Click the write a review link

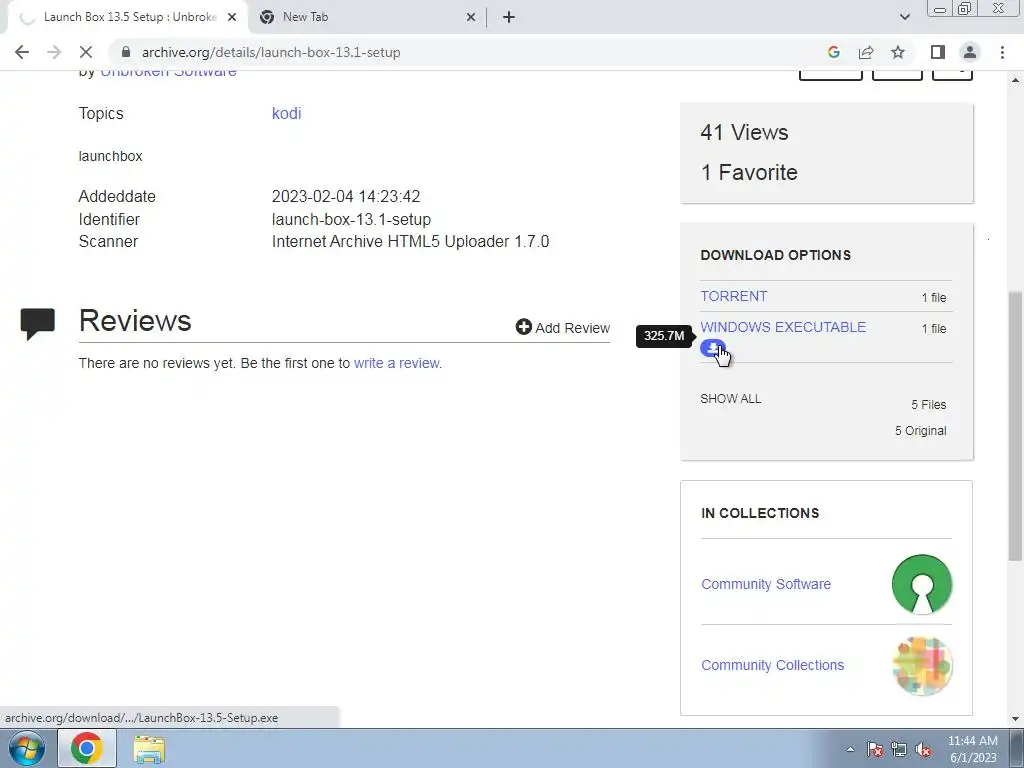(x=397, y=363)
